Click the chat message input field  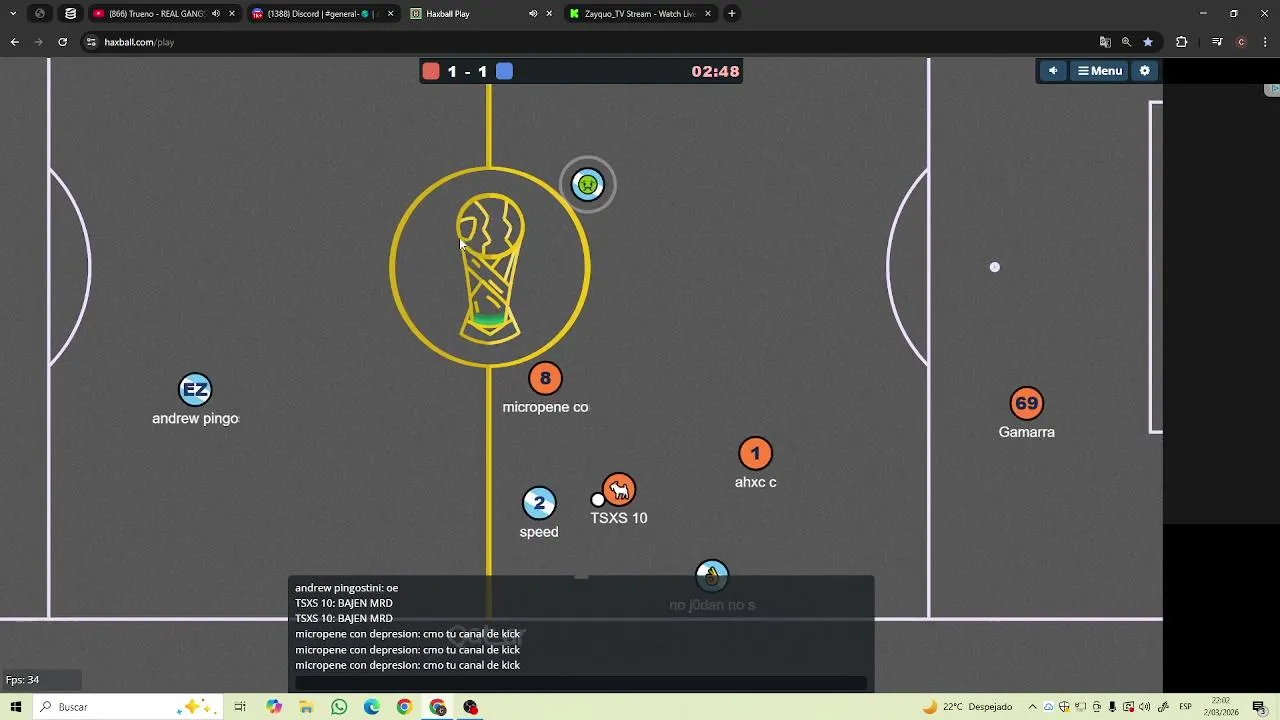coord(581,683)
